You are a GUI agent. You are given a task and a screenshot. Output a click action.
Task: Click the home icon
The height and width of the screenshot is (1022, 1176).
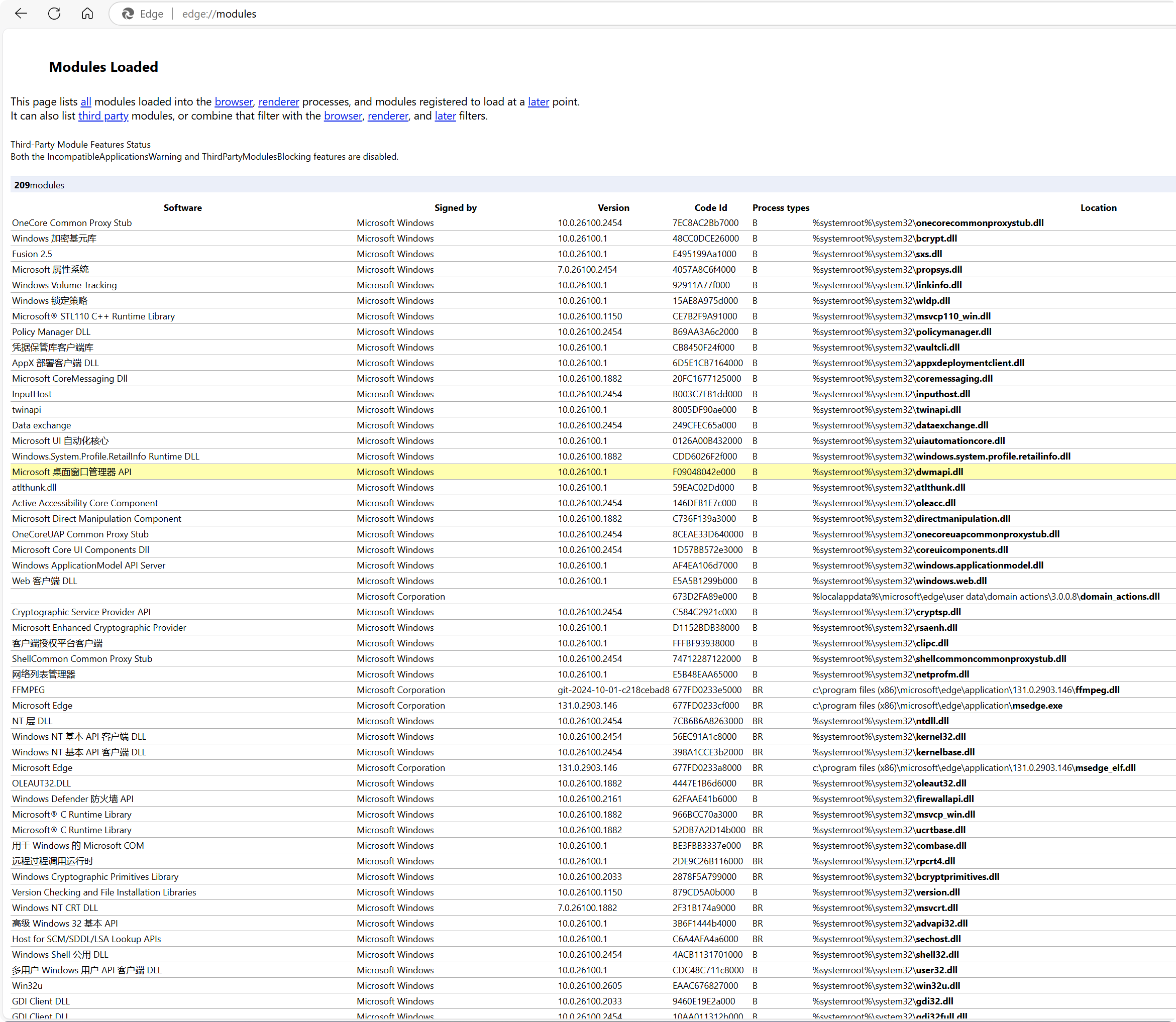[87, 14]
